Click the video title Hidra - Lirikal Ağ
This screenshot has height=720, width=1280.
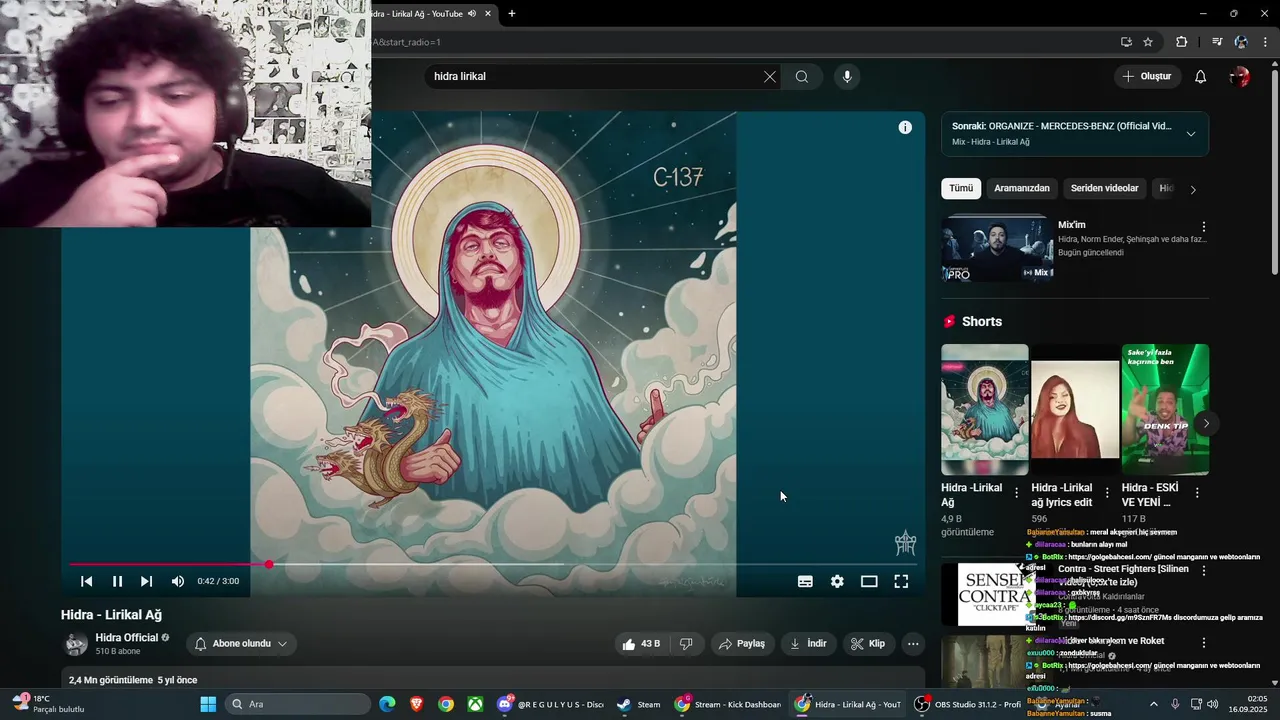(111, 615)
